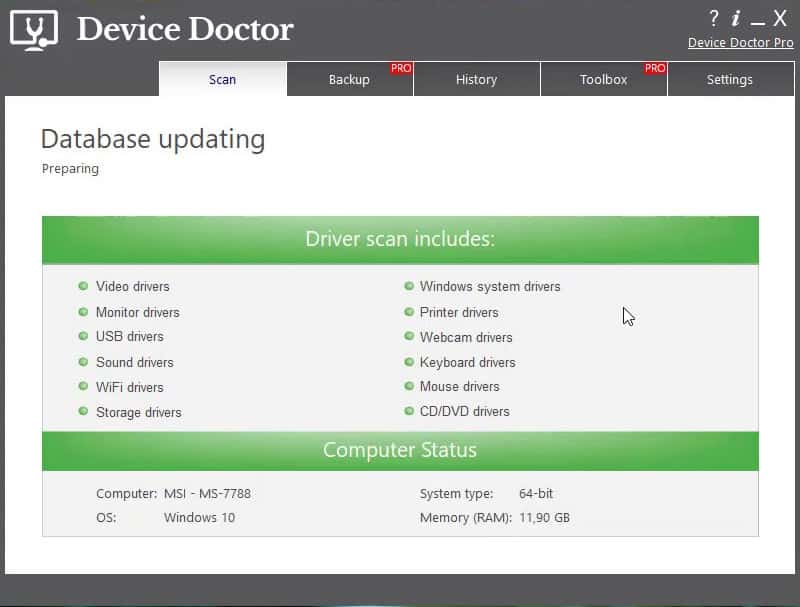
Task: Click the green bullet beside Printer drivers
Action: [409, 311]
